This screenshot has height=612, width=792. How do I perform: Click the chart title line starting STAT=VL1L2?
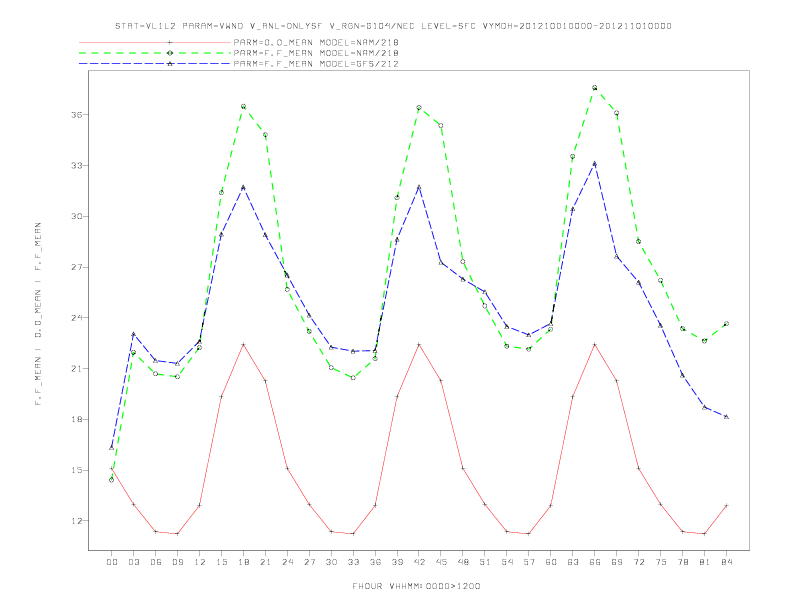[393, 26]
